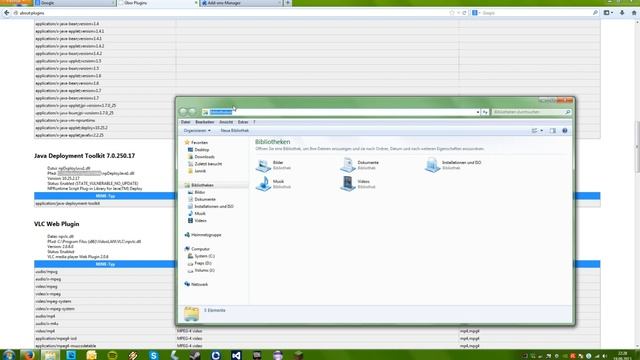The width and height of the screenshot is (640, 360).
Task: Open the Extras menu in Explorer
Action: 243,122
